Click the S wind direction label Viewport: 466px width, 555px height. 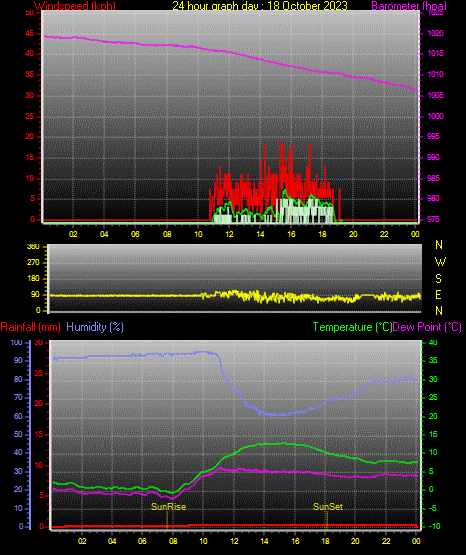[438, 279]
